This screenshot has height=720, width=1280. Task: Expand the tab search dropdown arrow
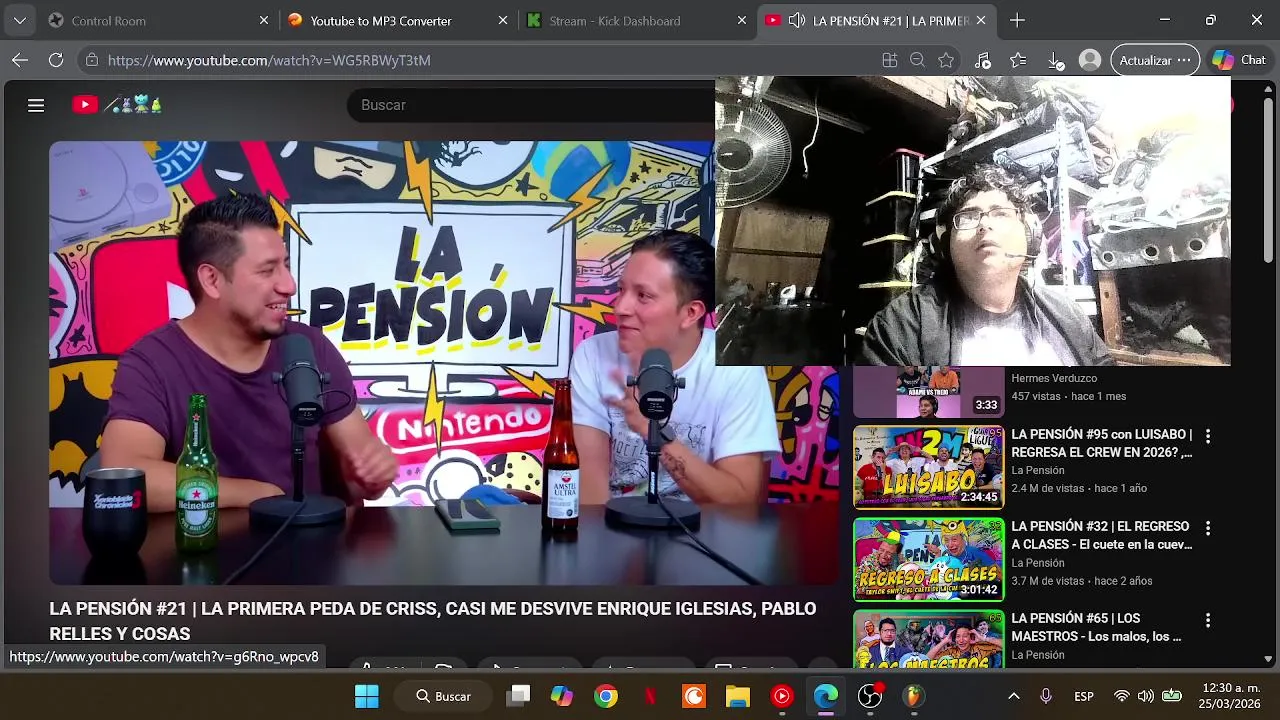20,20
